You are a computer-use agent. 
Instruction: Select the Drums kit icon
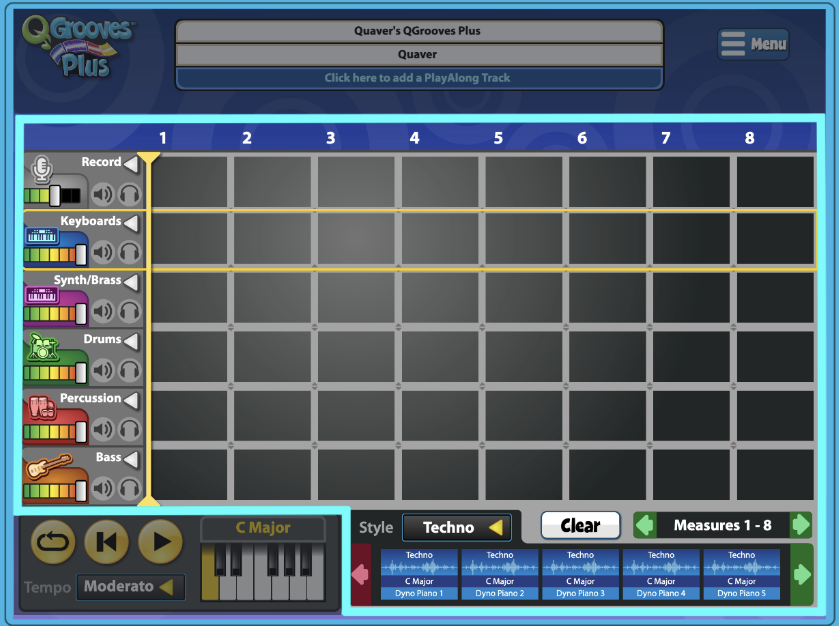(43, 347)
